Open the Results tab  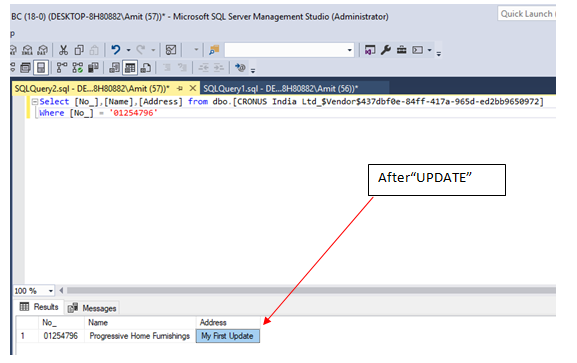pyautogui.click(x=39, y=307)
